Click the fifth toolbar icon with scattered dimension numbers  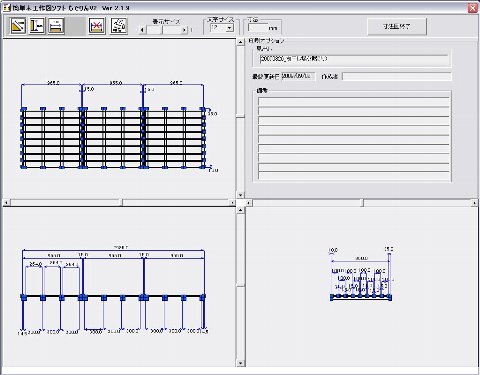point(119,26)
